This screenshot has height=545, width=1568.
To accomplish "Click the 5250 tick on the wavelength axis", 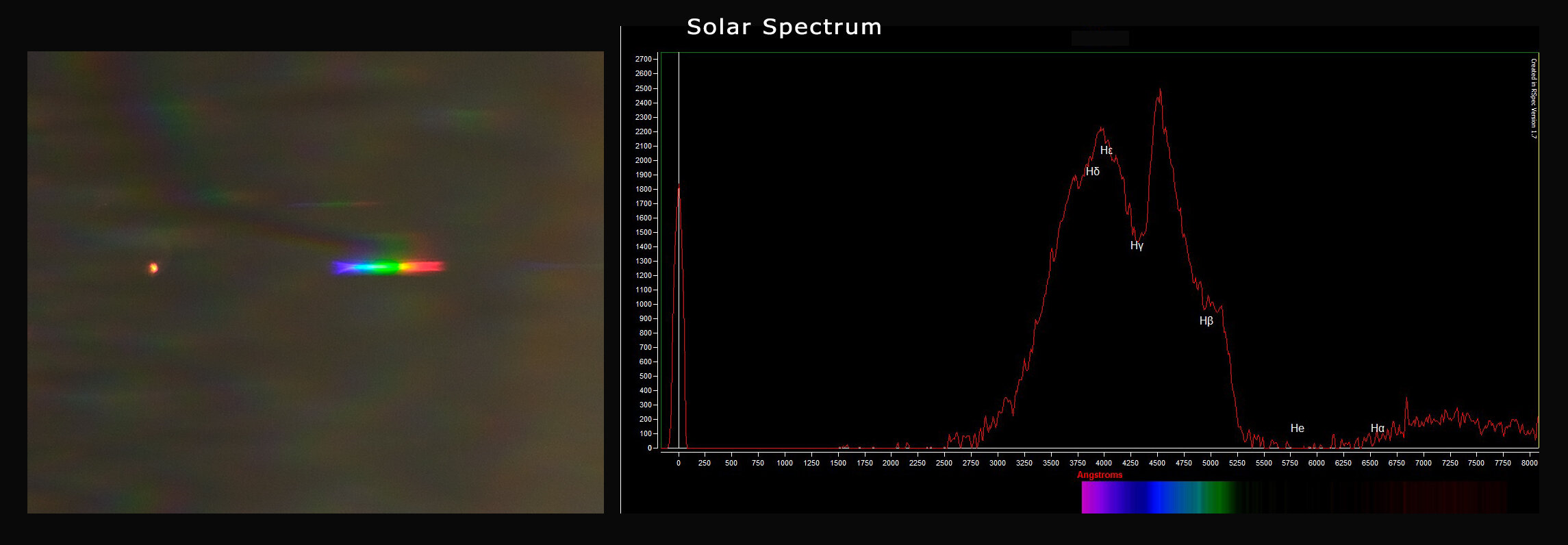I will (1237, 464).
